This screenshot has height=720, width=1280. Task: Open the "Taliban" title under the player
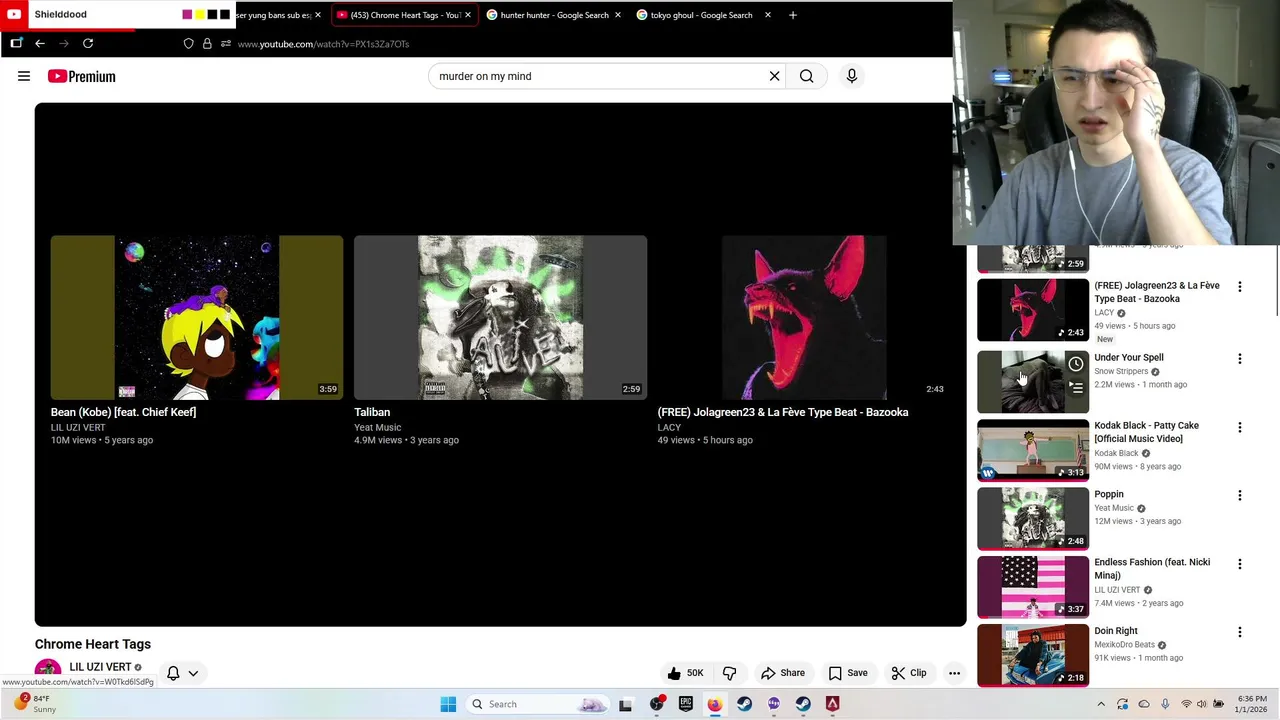[372, 412]
